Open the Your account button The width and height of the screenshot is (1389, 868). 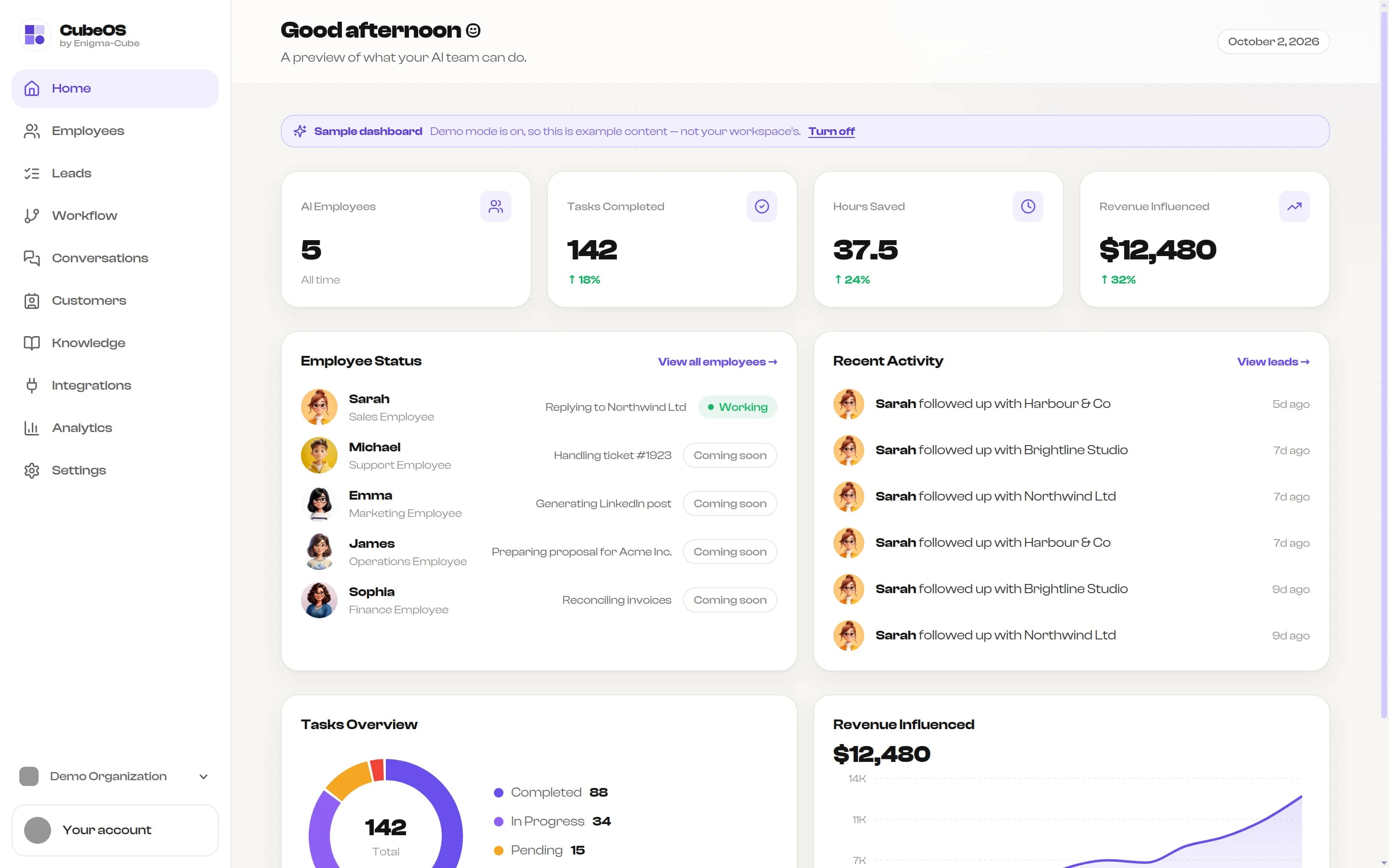(115, 830)
